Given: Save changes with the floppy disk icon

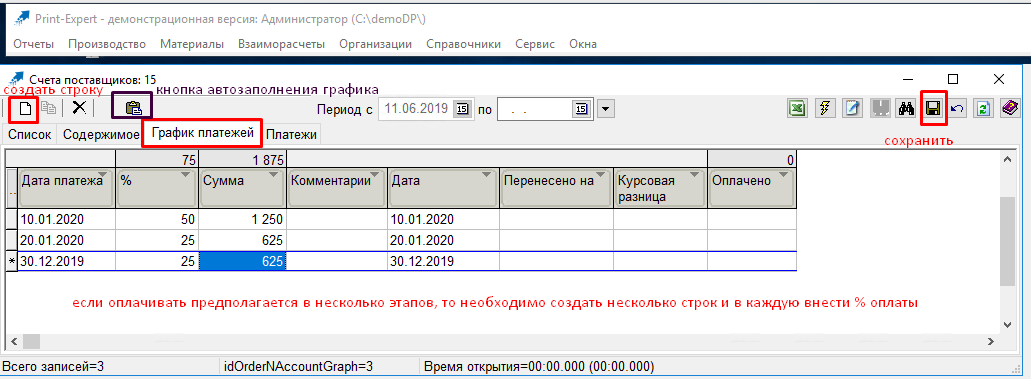Looking at the screenshot, I should (934, 109).
